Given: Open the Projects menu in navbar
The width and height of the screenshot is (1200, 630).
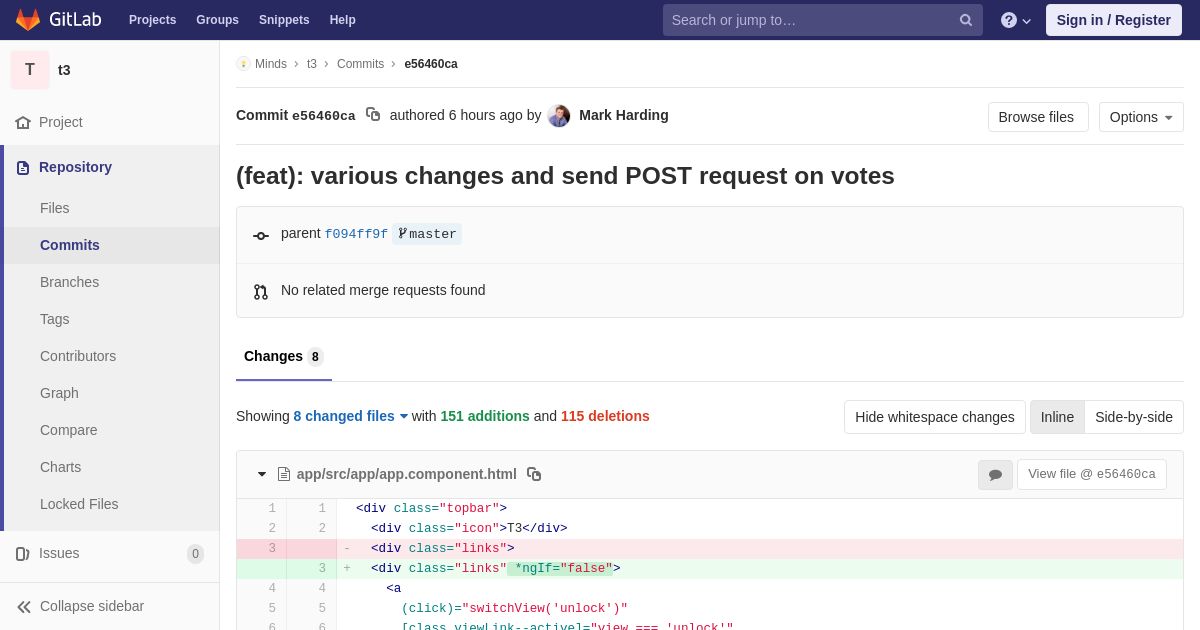Looking at the screenshot, I should pos(152,20).
